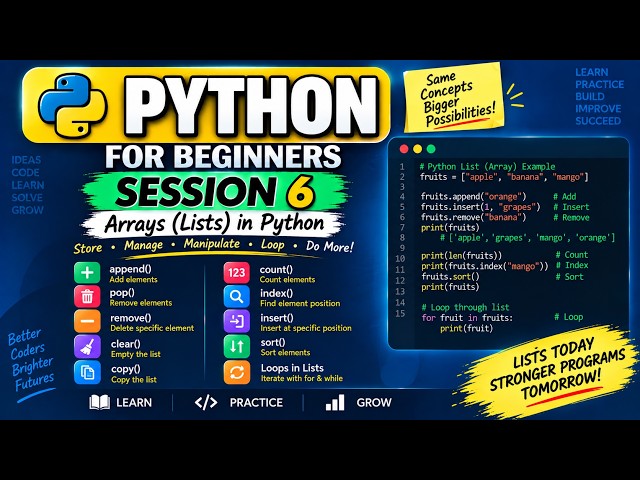Click the blue copy pages icon beside copy()
Image resolution: width=640 pixels, height=480 pixels.
[87, 372]
